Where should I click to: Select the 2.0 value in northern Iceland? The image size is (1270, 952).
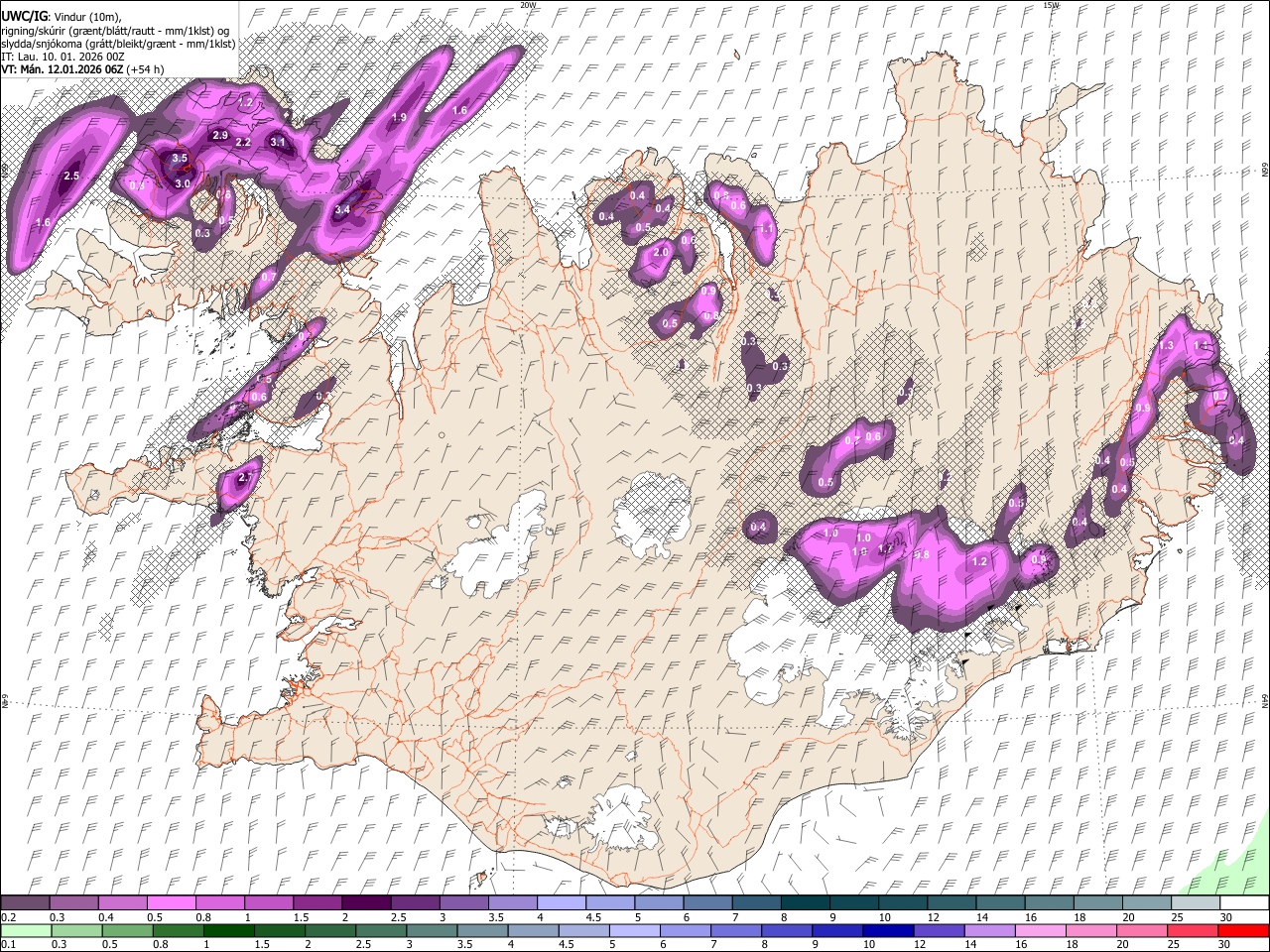point(662,253)
